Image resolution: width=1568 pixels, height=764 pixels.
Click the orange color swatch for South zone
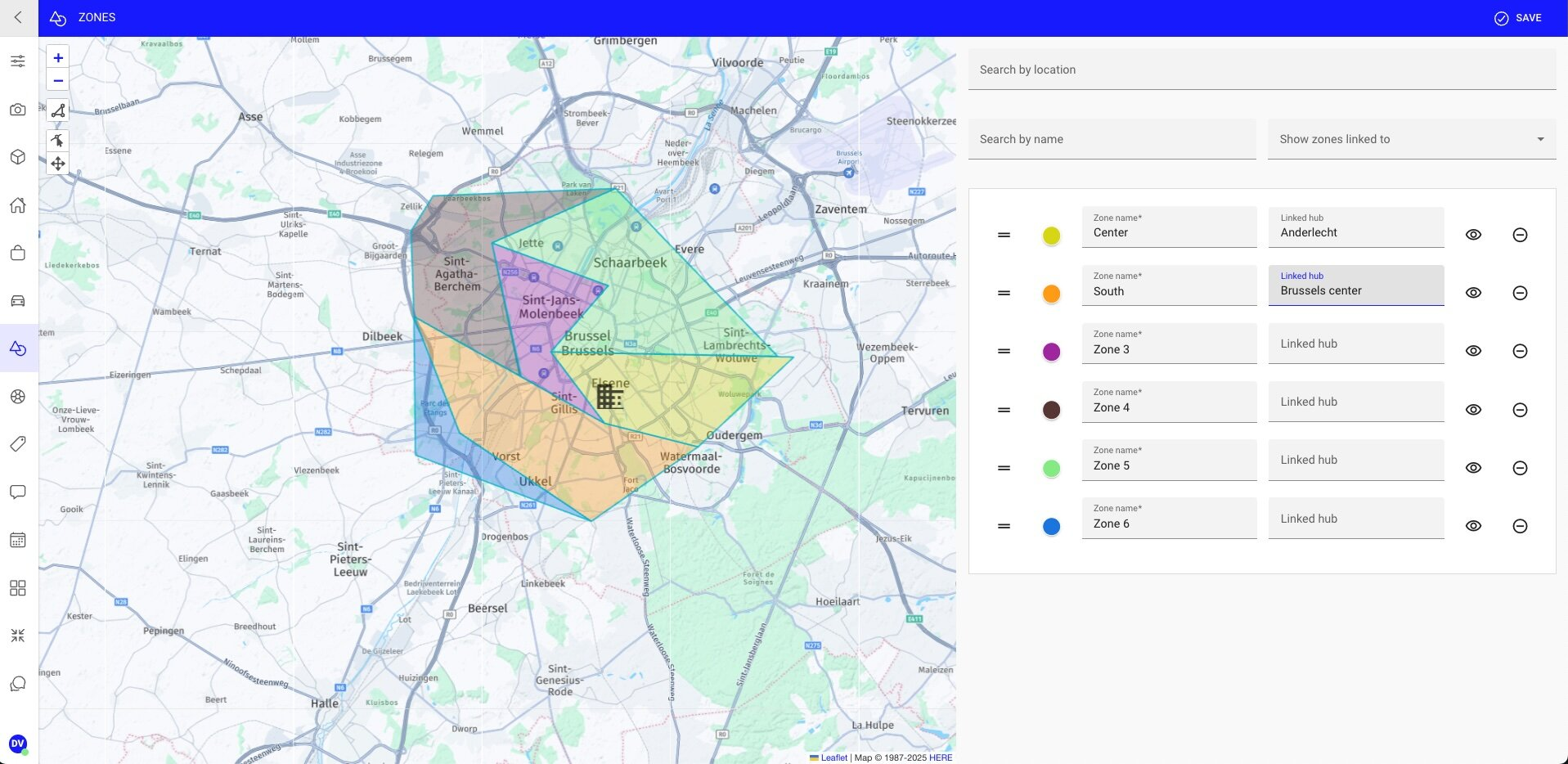(1051, 293)
